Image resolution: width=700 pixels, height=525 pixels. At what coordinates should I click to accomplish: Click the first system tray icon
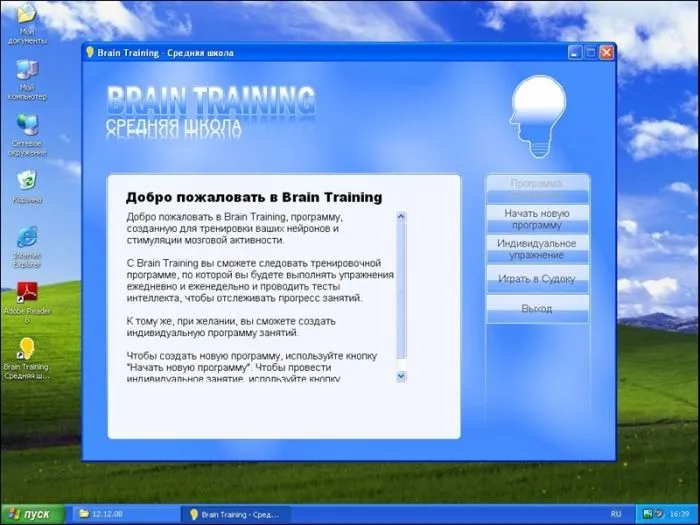coord(648,514)
